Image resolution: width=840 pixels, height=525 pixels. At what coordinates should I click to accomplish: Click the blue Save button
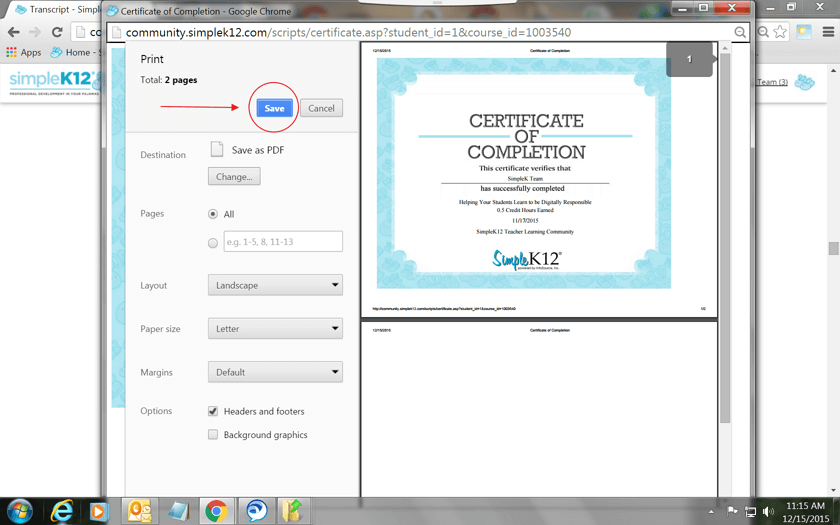274,108
